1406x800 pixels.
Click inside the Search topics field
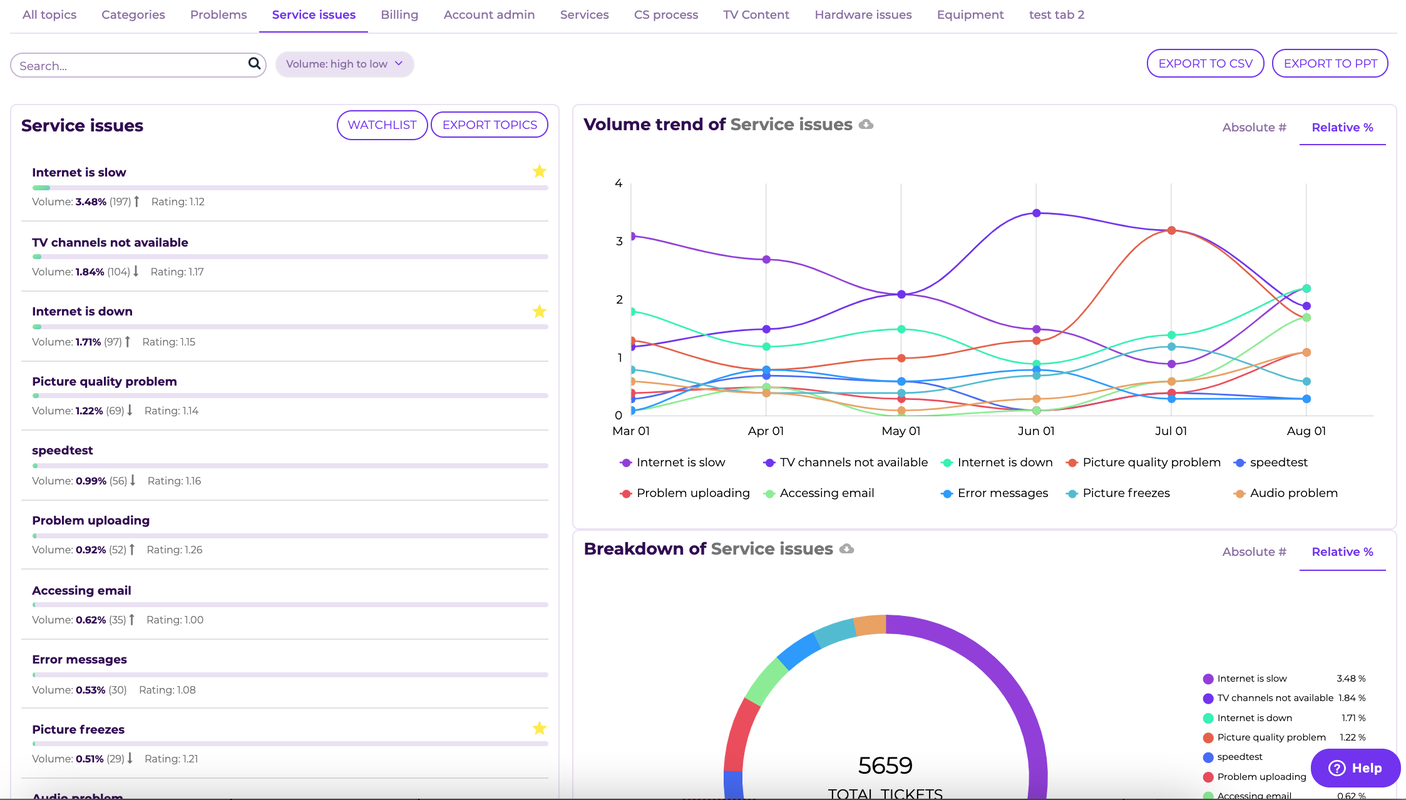pos(131,65)
